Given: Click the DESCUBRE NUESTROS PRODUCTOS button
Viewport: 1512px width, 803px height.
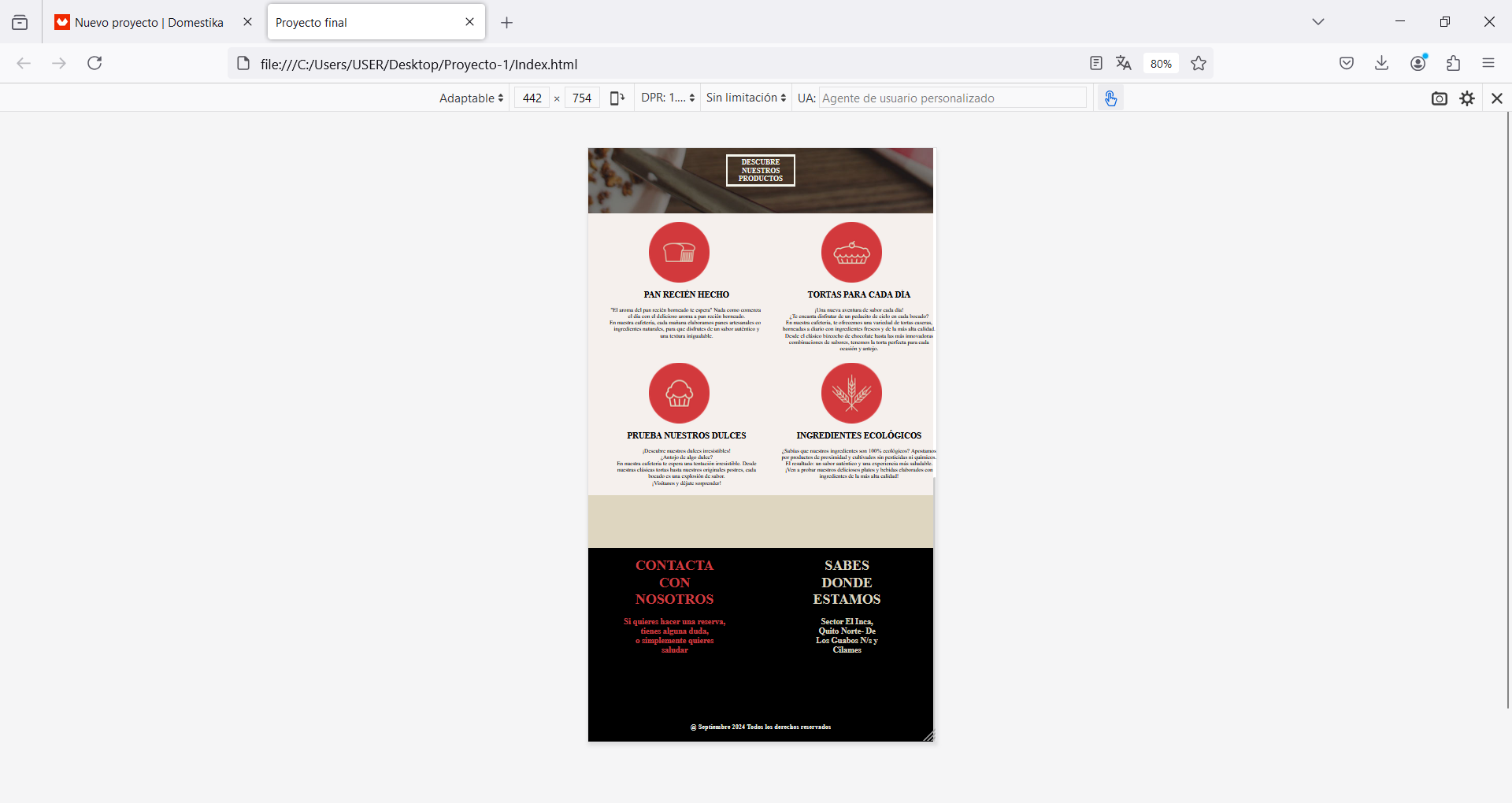Looking at the screenshot, I should [761, 170].
